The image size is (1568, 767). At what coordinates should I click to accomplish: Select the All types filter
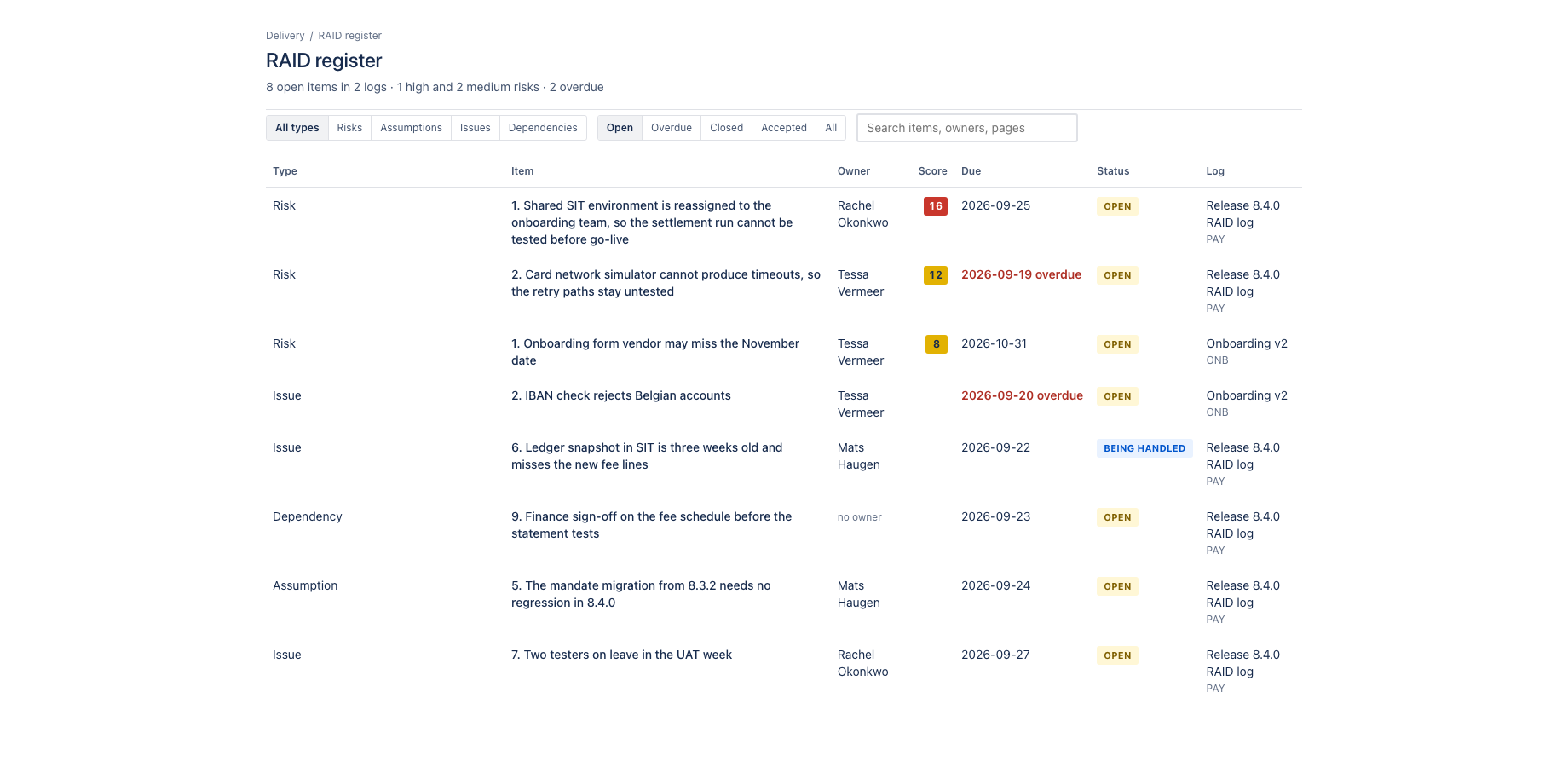point(297,128)
